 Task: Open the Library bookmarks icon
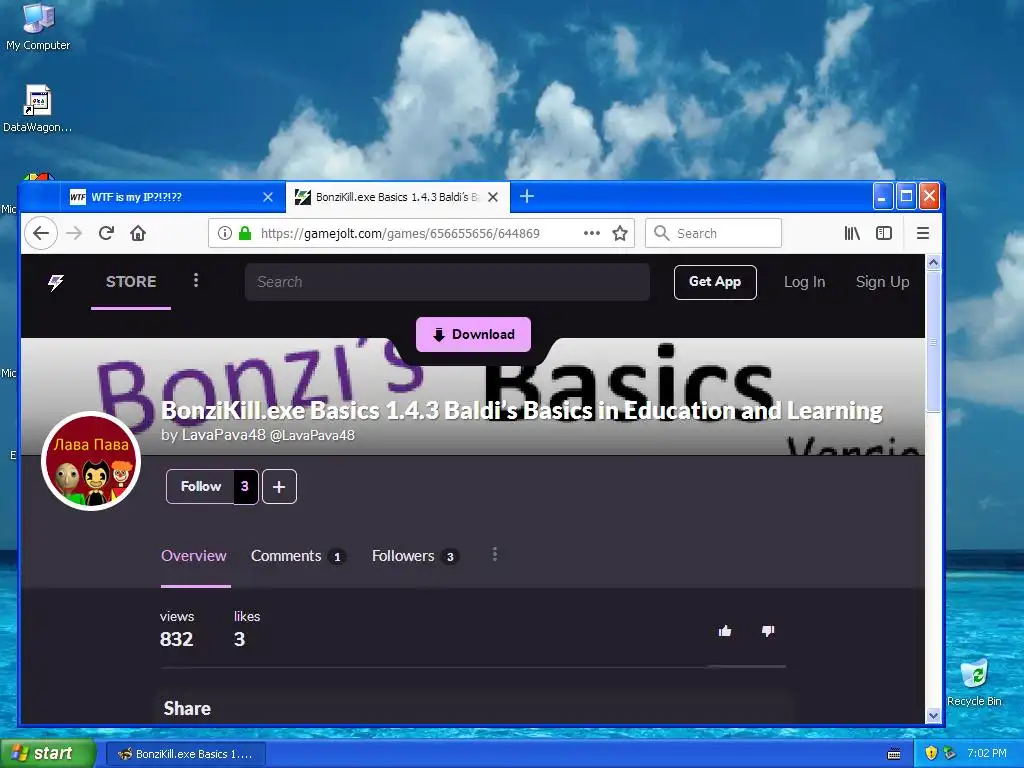coord(852,233)
